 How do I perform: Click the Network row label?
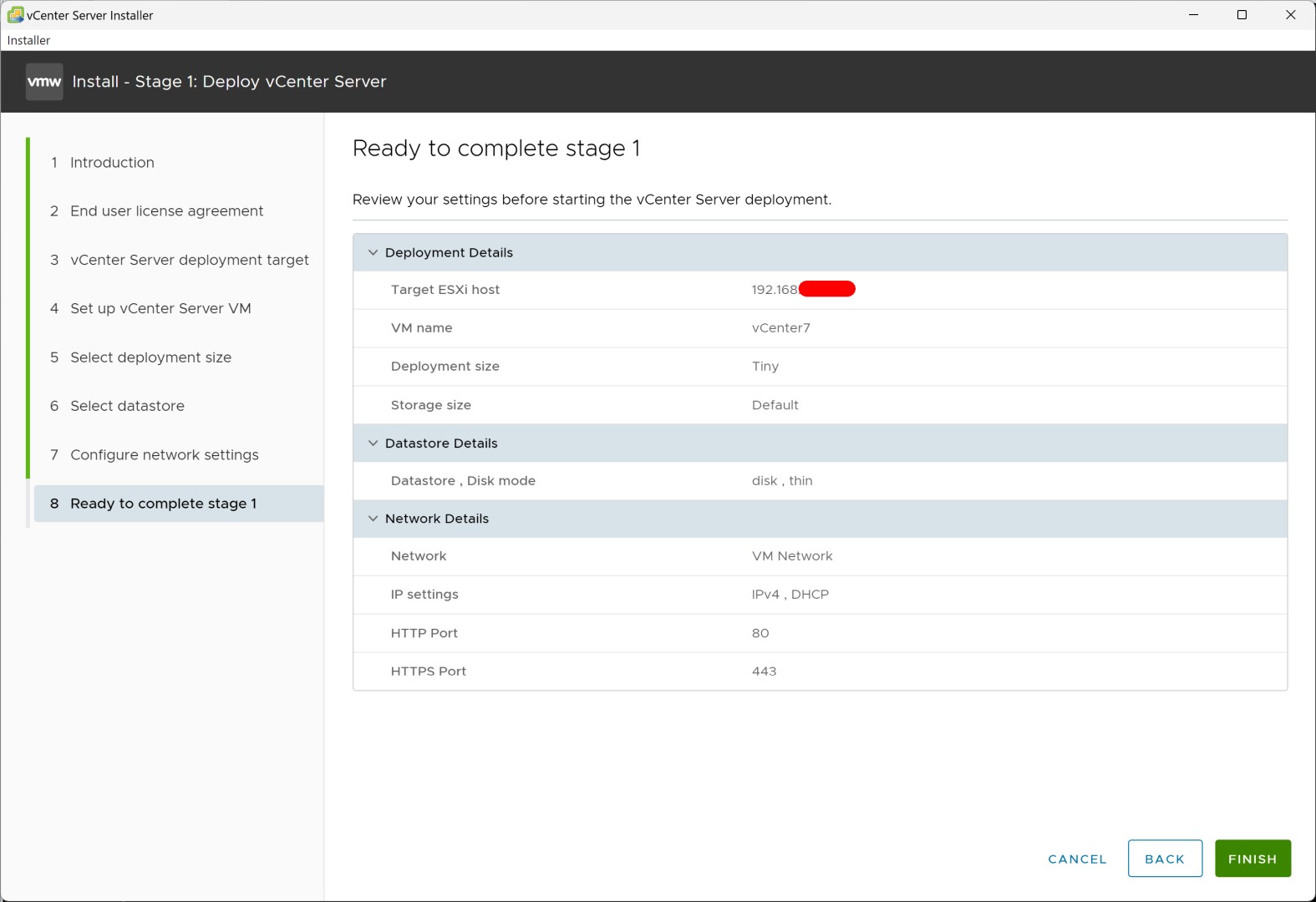[418, 556]
